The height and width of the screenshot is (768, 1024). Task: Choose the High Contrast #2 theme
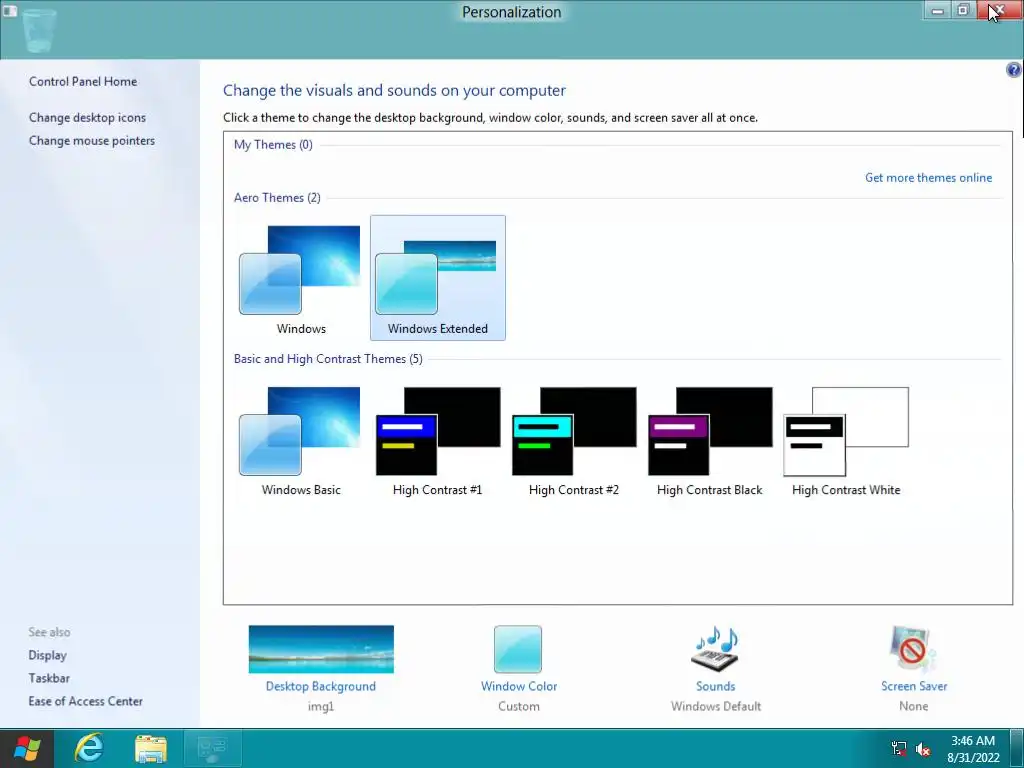click(573, 441)
